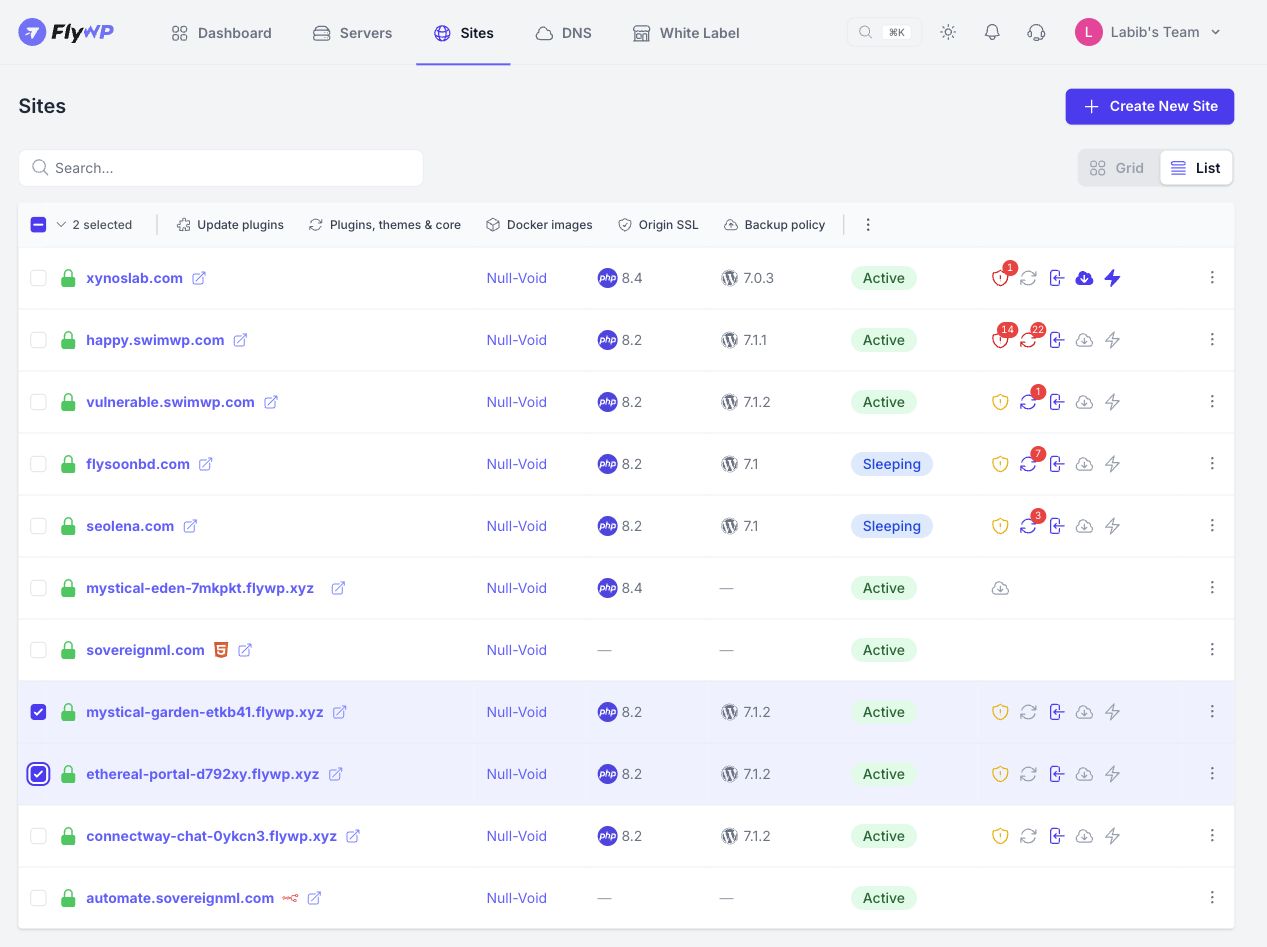Viewport: 1267px width, 947px height.
Task: Expand the '2 selected' dropdown chevron
Action: 61,225
